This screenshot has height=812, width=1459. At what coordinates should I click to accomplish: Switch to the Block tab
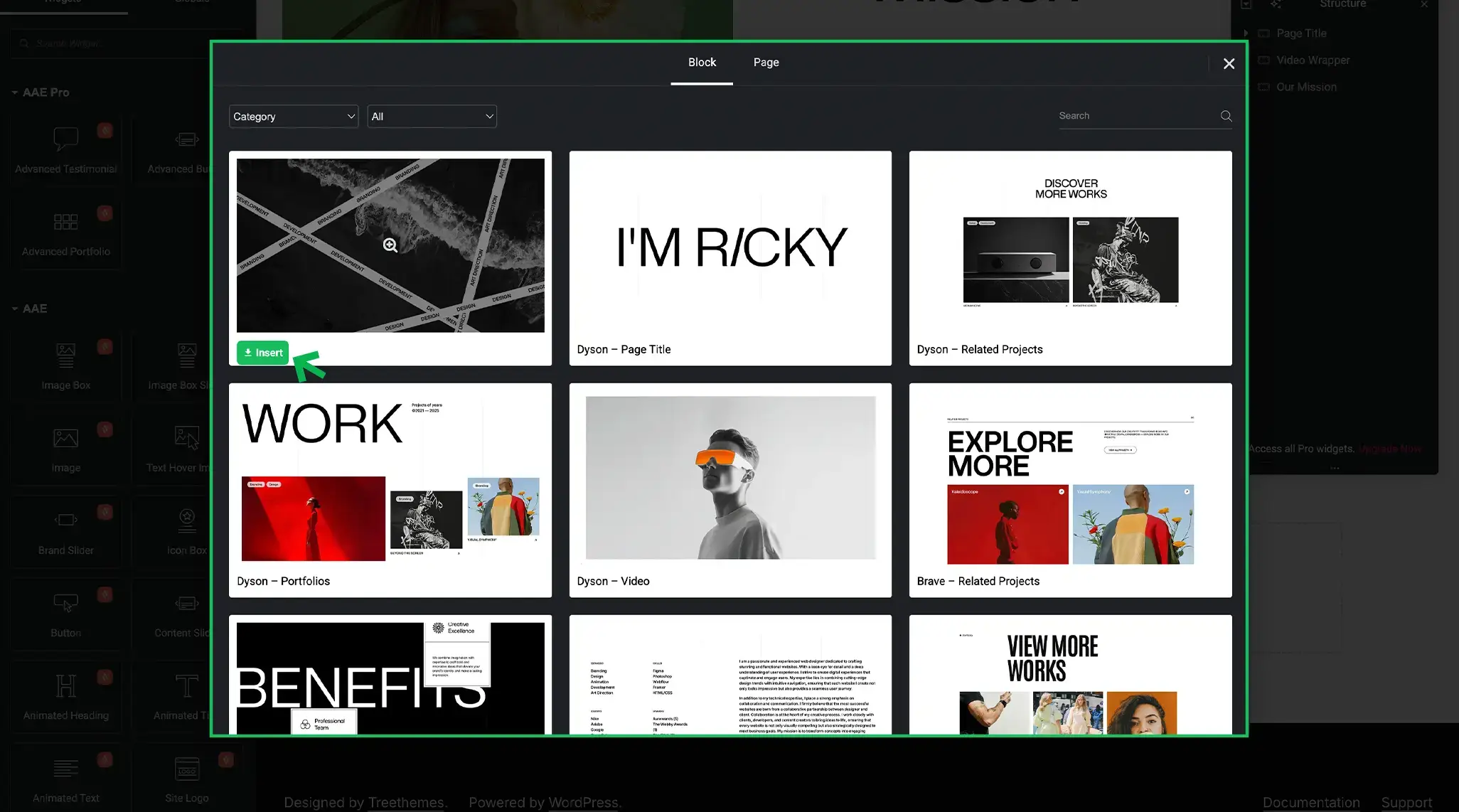coord(702,63)
